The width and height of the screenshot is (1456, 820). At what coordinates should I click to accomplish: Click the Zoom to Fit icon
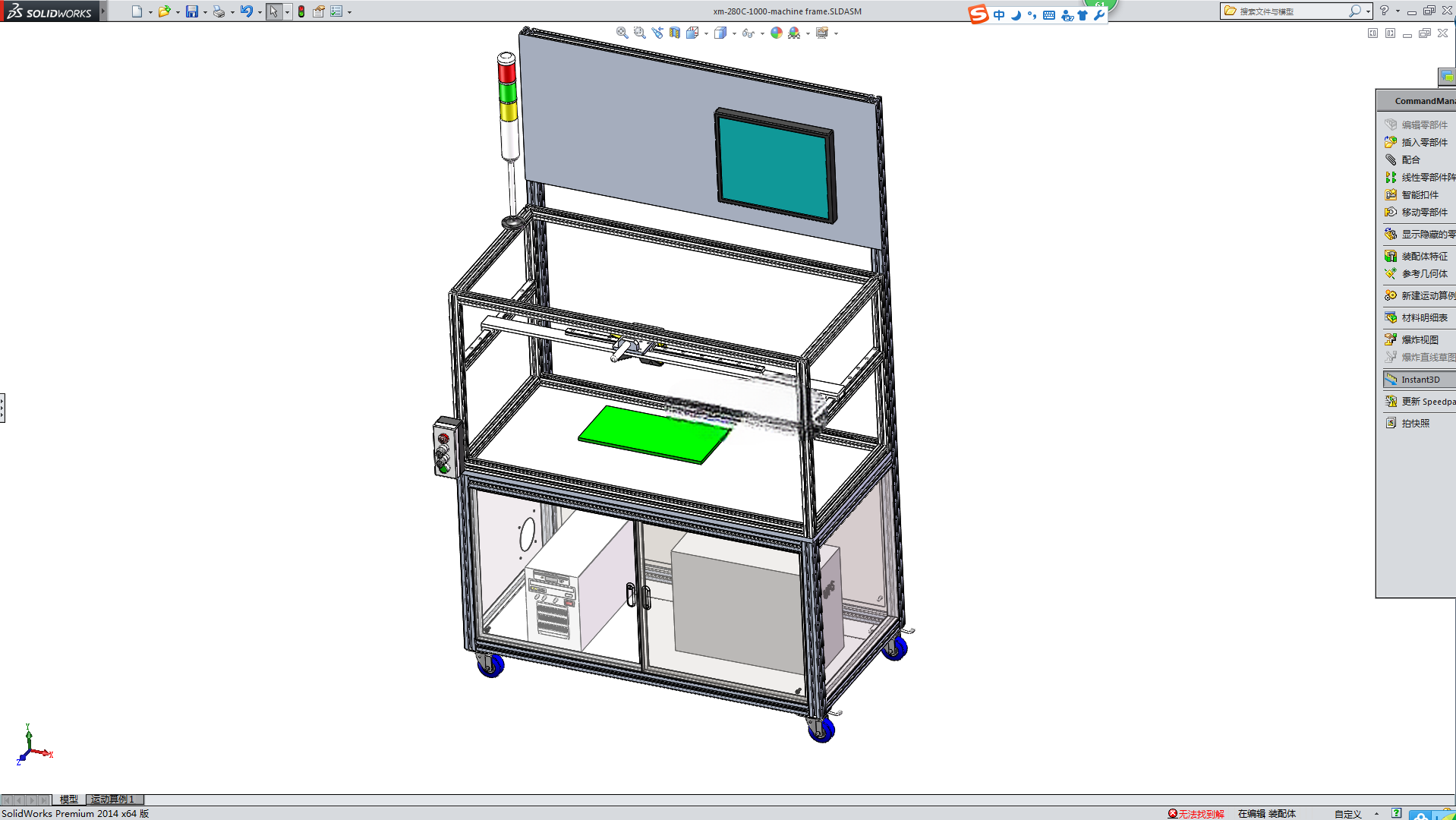[622, 33]
